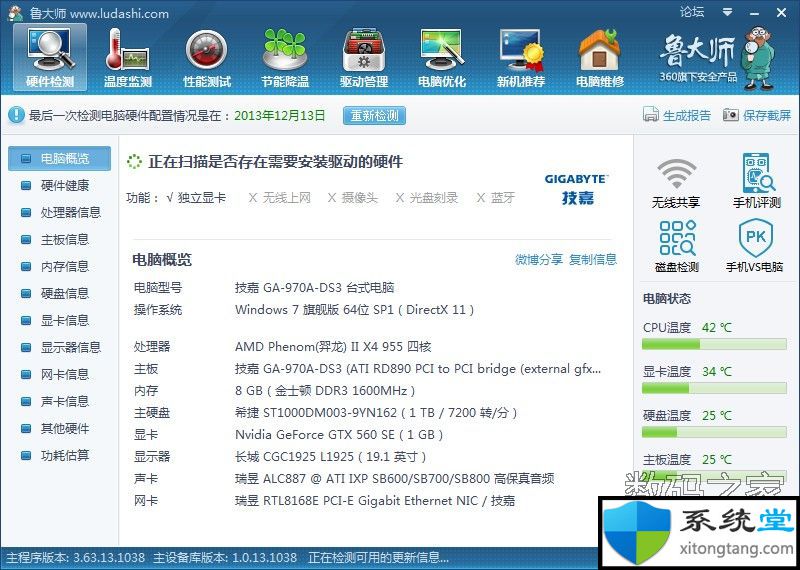Click the model value 技嘉 GA-970A-DS3 台式电脑

coord(314,288)
